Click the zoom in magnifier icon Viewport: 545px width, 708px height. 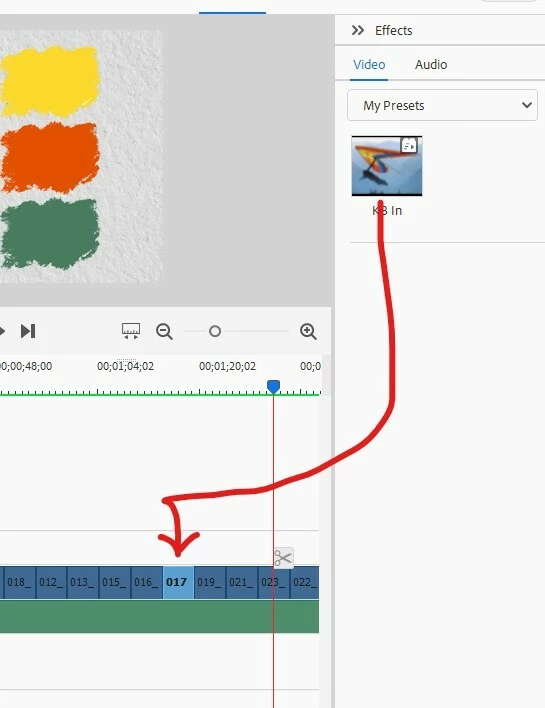(x=308, y=331)
